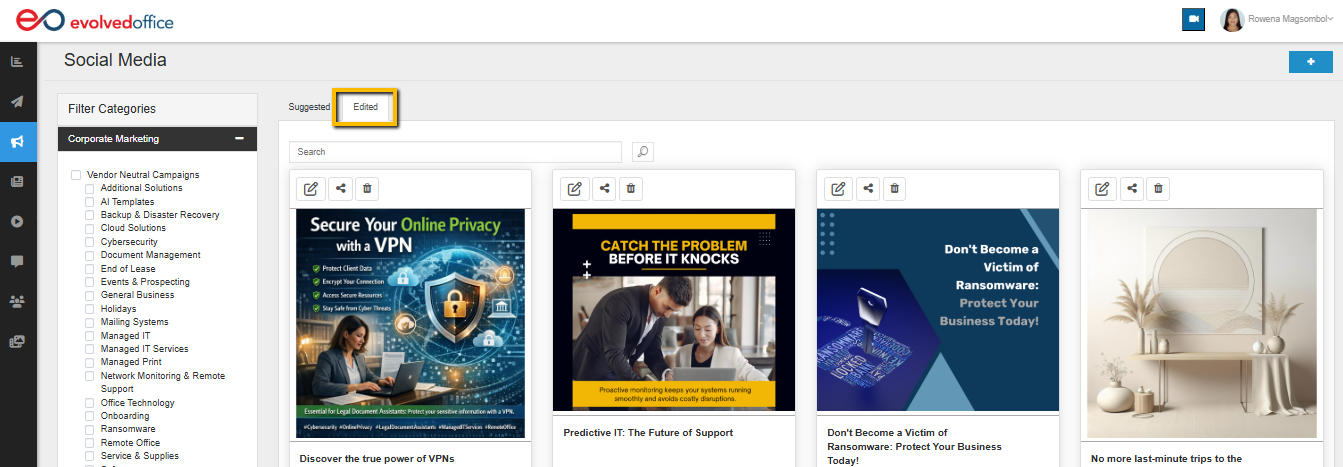Click the paper plane icon in left sidebar

point(17,101)
